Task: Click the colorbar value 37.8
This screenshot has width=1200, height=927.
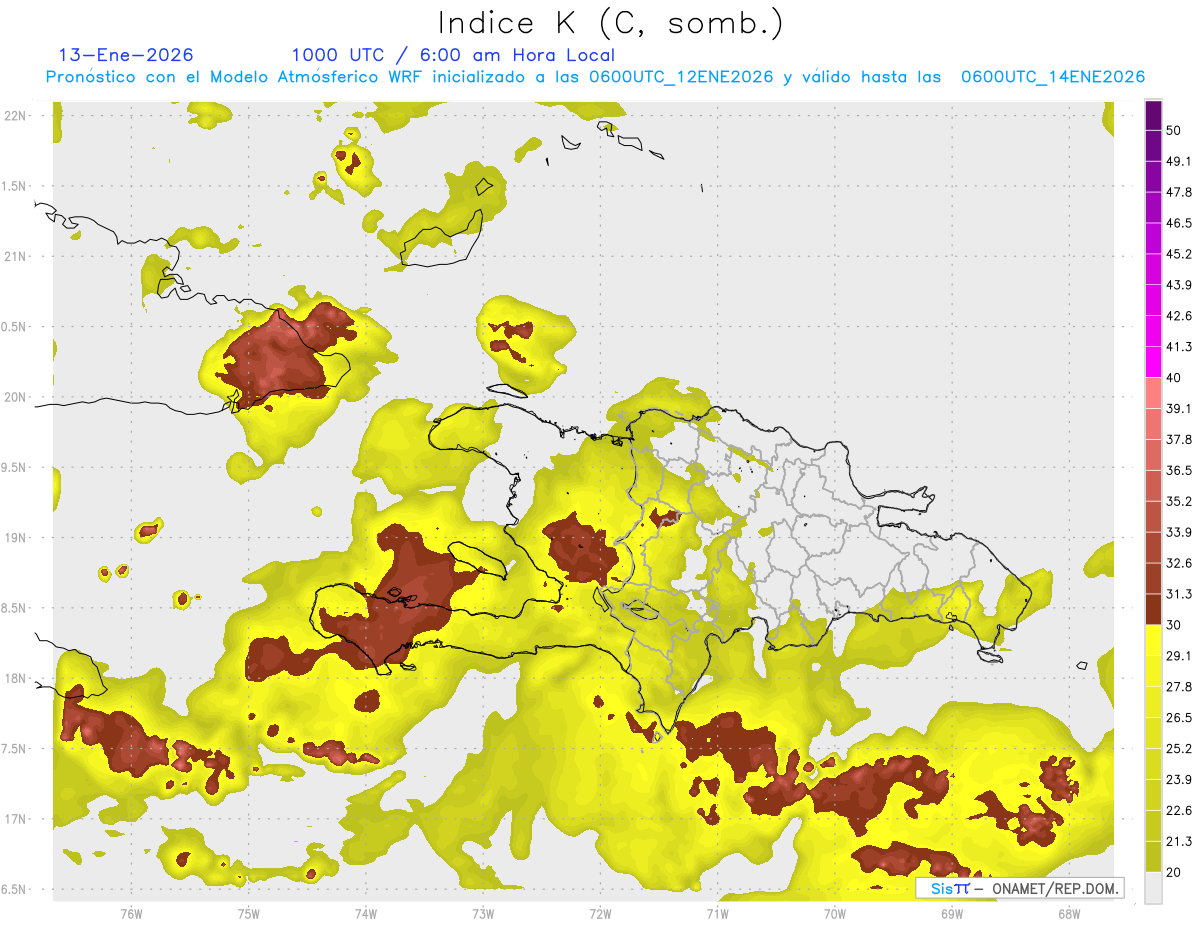Action: (1179, 439)
